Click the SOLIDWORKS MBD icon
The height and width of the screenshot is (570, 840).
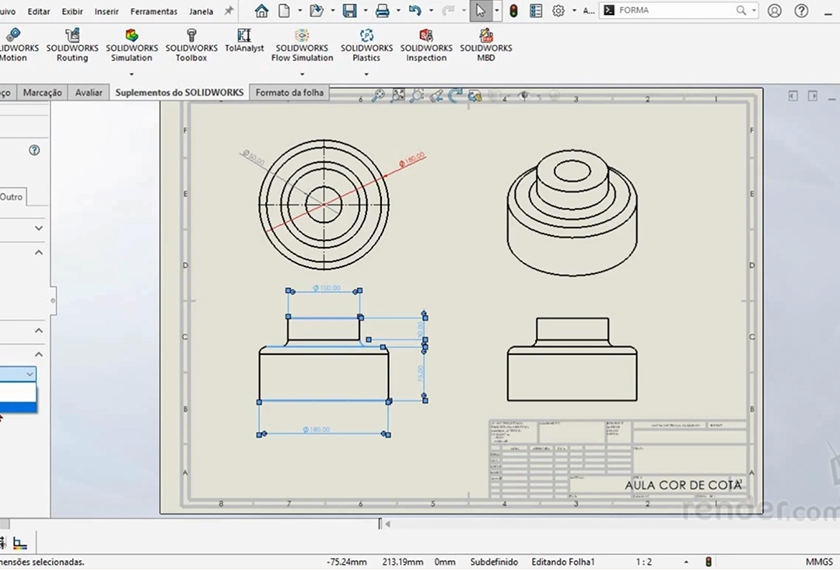tap(486, 46)
